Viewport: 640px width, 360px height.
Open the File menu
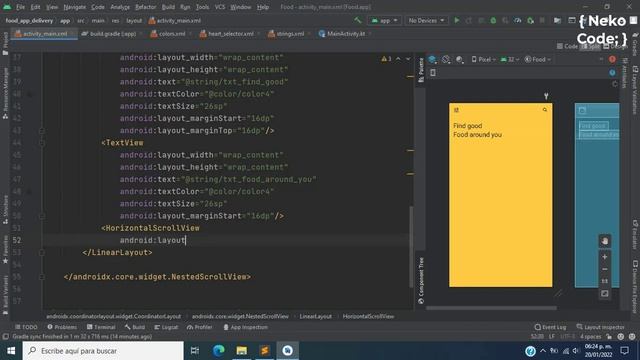pos(20,7)
